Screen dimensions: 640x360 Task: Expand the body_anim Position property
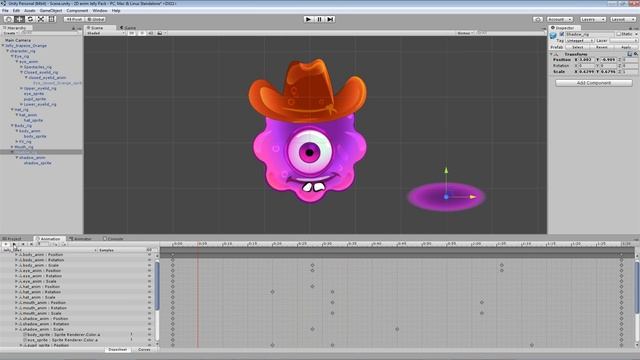coord(16,255)
